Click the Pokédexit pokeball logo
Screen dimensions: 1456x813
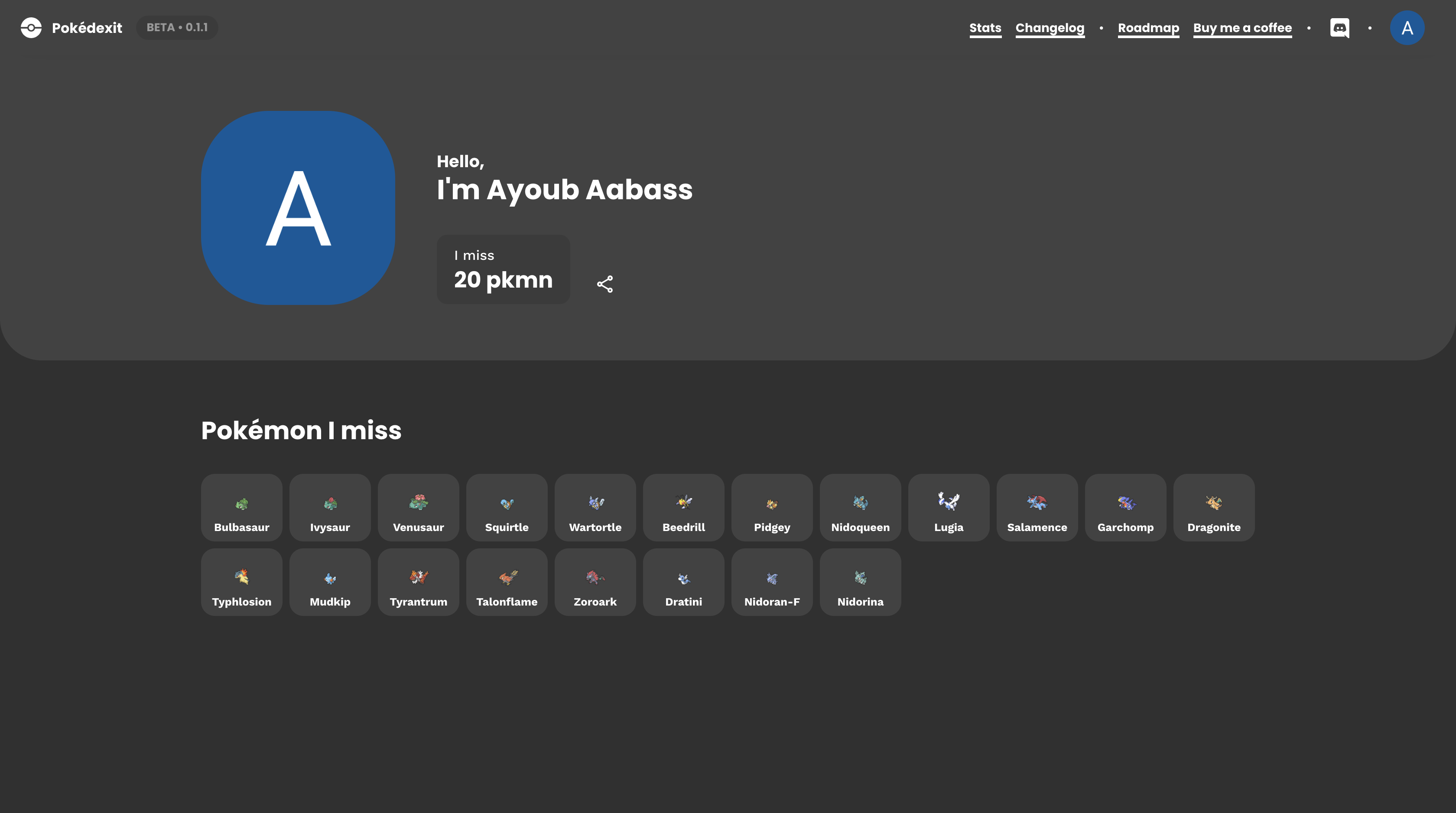pyautogui.click(x=31, y=28)
